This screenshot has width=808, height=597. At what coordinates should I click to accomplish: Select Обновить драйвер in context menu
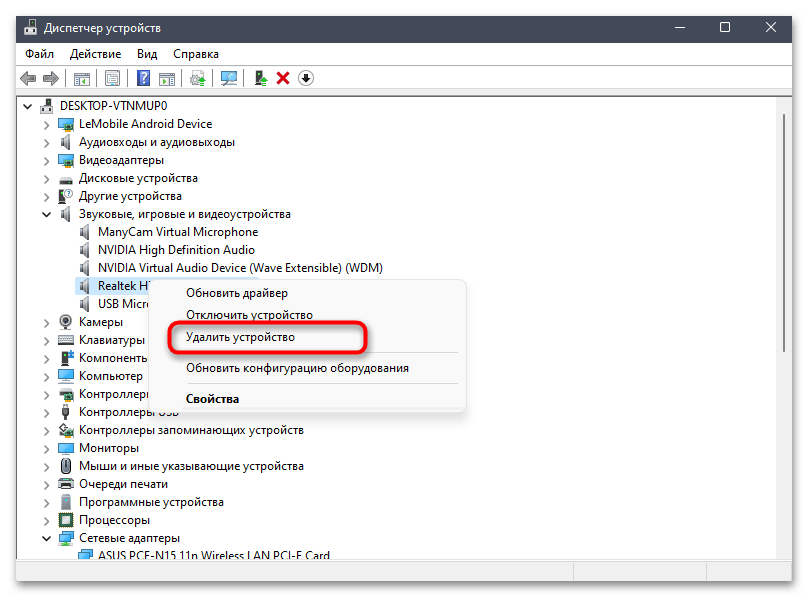[236, 293]
